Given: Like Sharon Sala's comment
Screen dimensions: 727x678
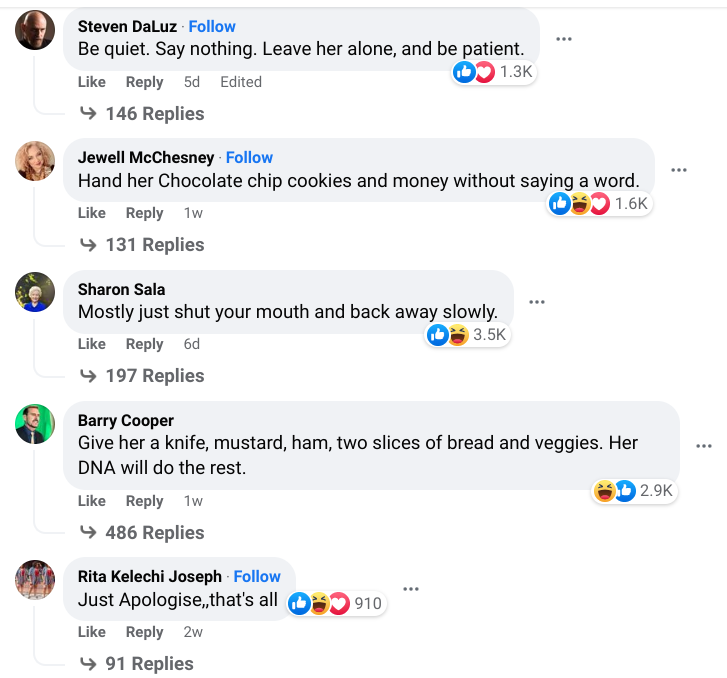Looking at the screenshot, I should (92, 344).
